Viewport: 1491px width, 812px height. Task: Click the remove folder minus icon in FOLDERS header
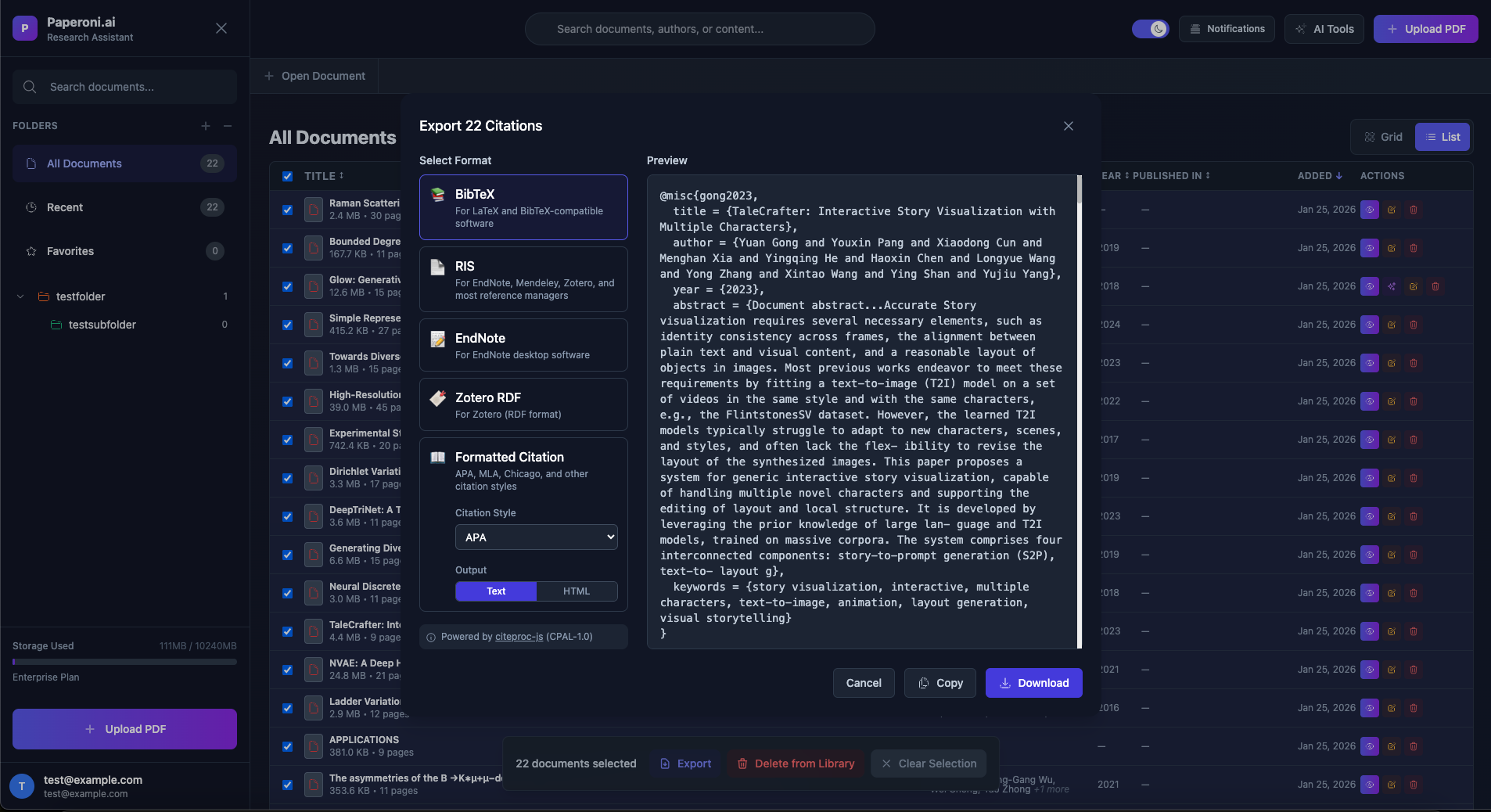[x=227, y=125]
